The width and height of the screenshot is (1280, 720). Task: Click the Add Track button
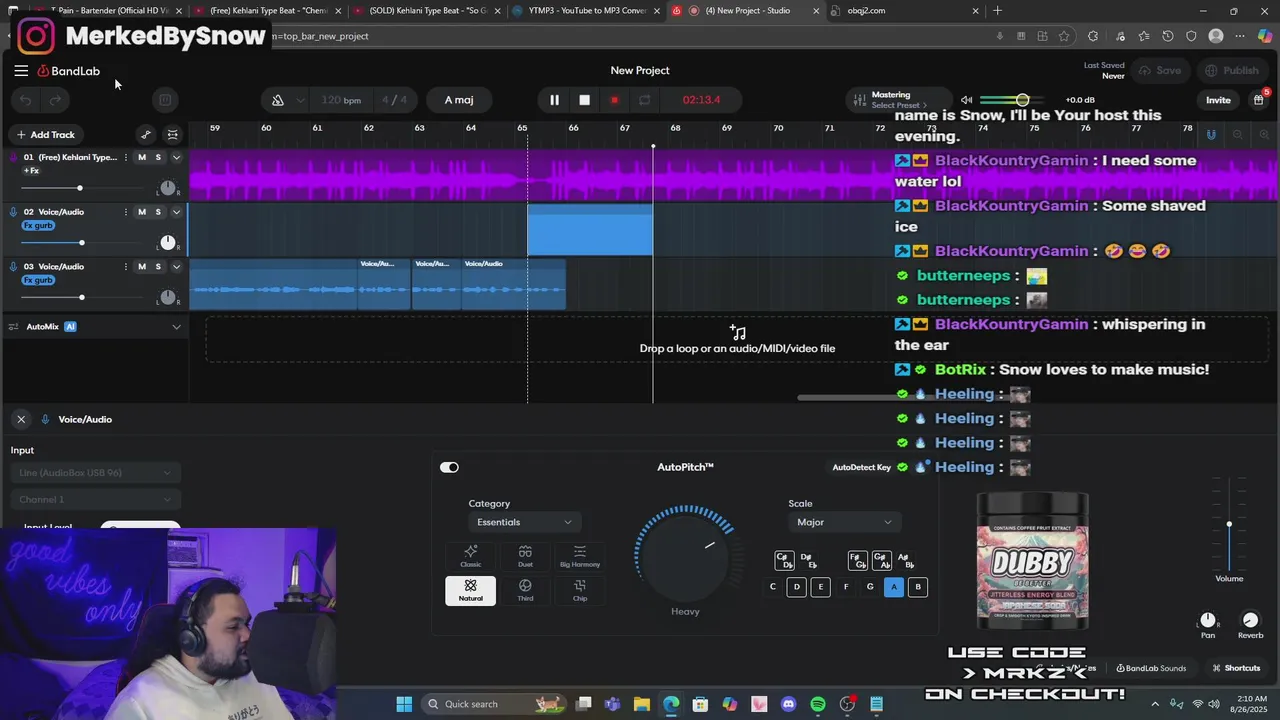tap(45, 135)
